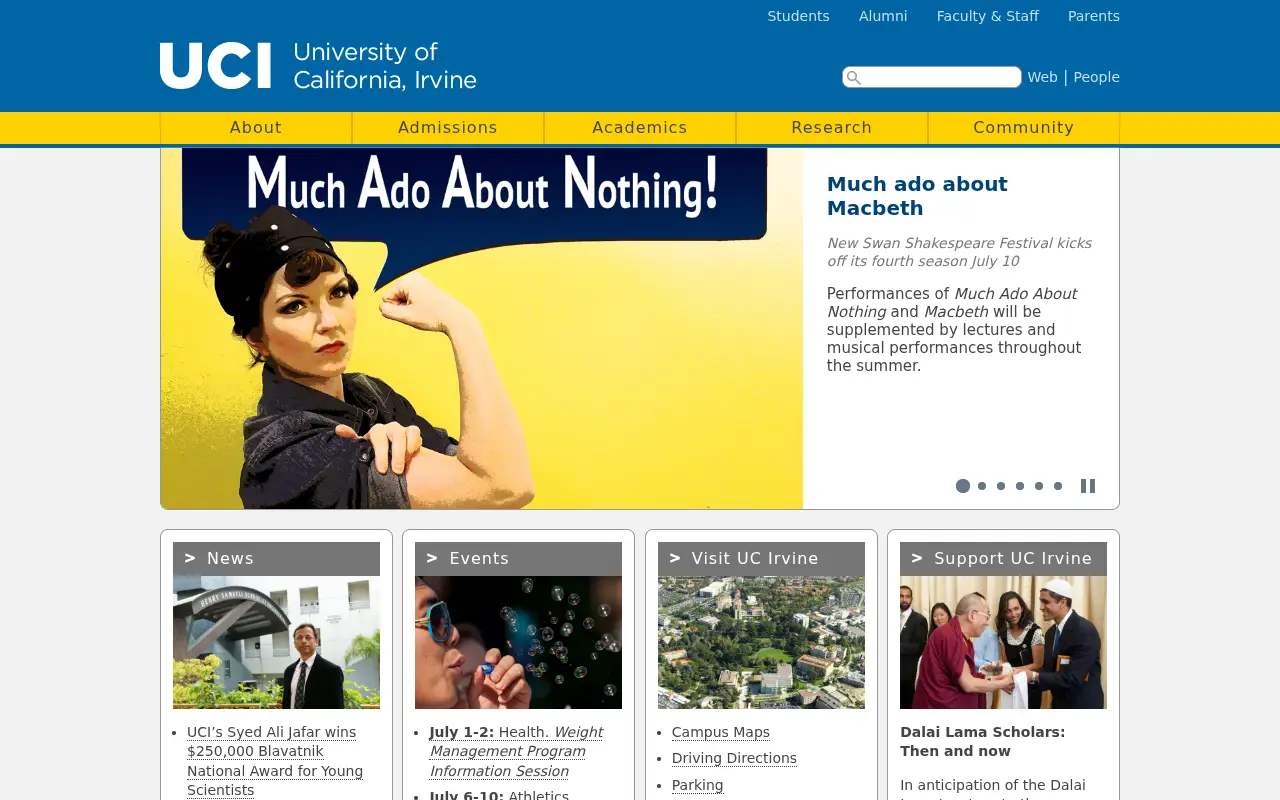Select the second slideshow dot
Image resolution: width=1280 pixels, height=800 pixels.
pyautogui.click(x=982, y=486)
